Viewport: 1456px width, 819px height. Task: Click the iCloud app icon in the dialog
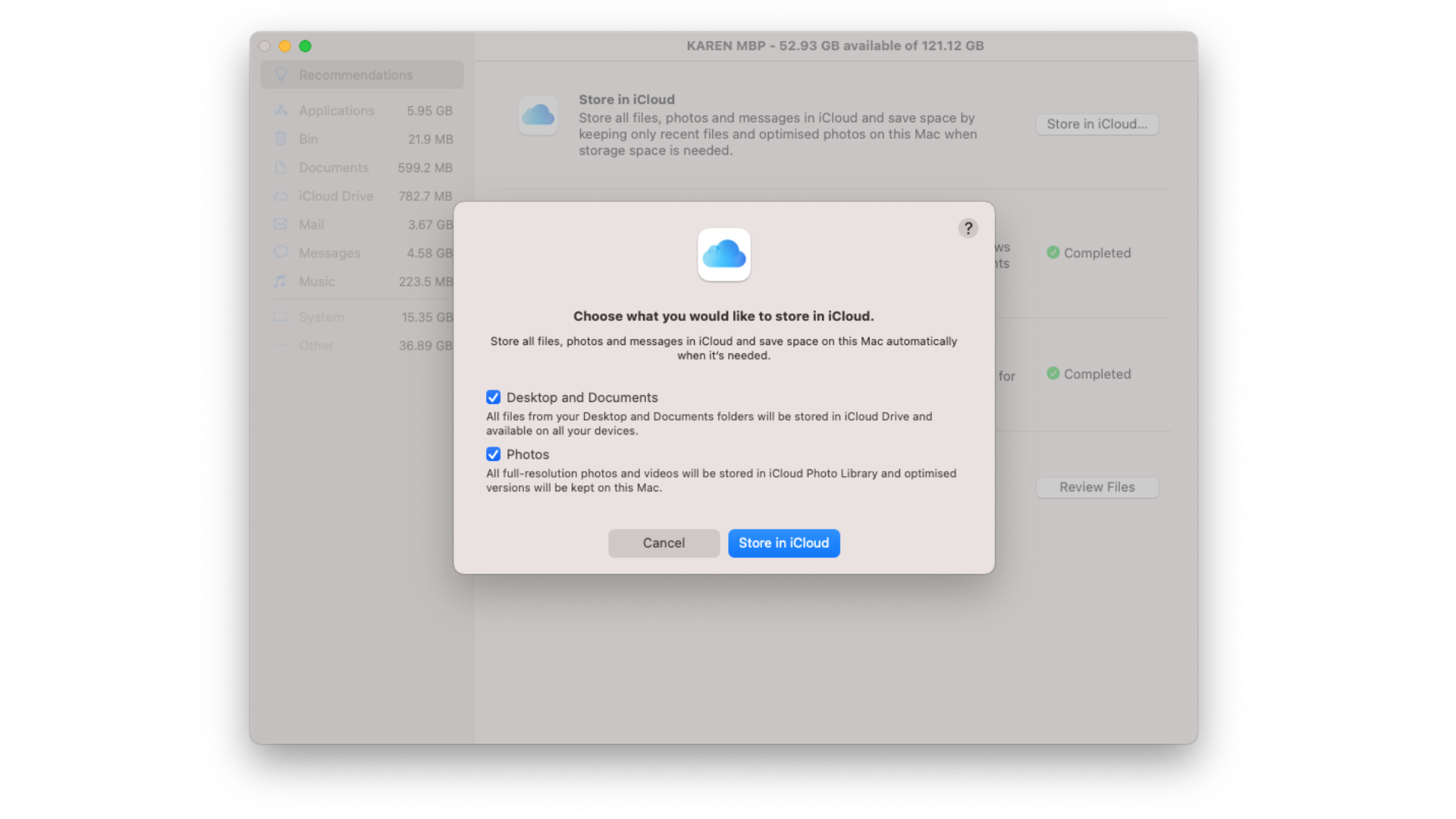(x=723, y=255)
